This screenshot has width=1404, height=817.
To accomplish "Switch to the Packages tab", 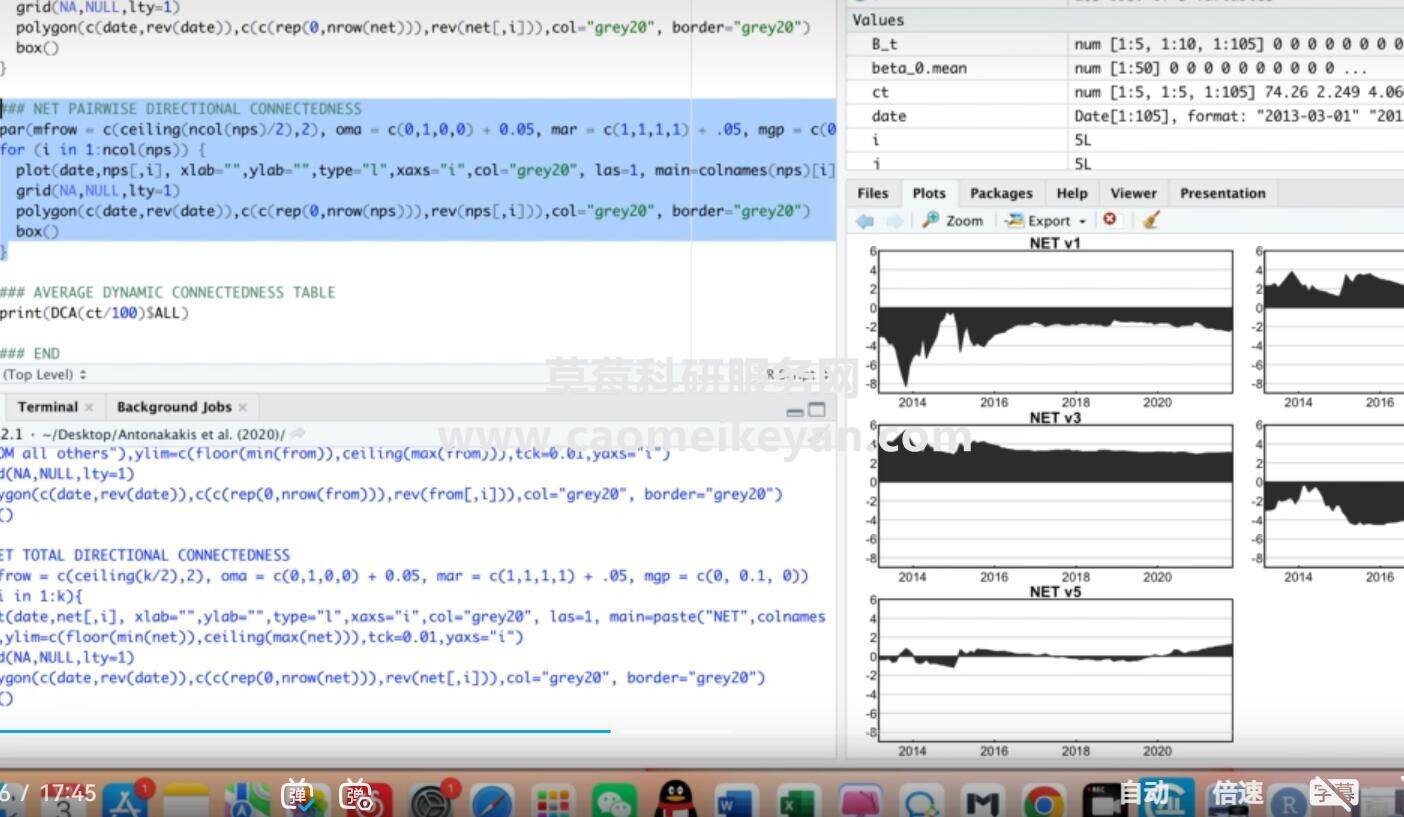I will coord(1000,193).
